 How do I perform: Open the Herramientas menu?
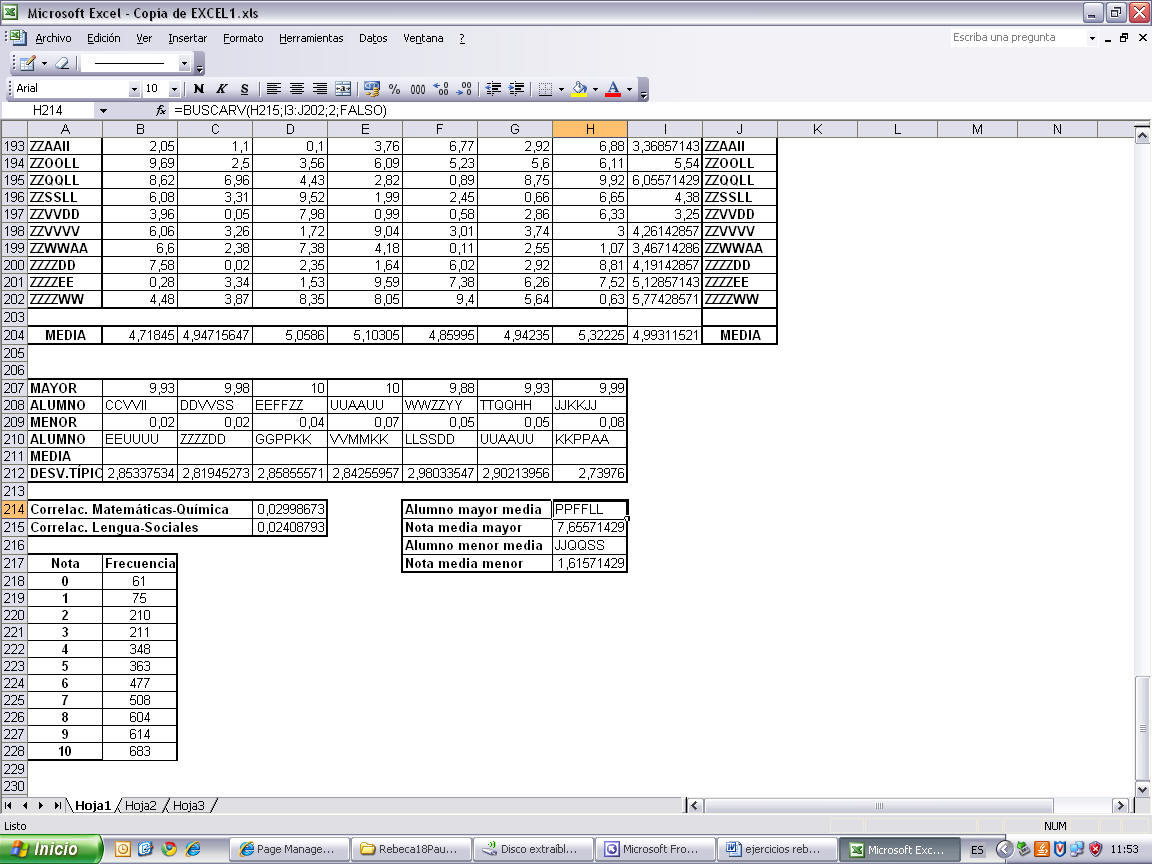tap(311, 38)
